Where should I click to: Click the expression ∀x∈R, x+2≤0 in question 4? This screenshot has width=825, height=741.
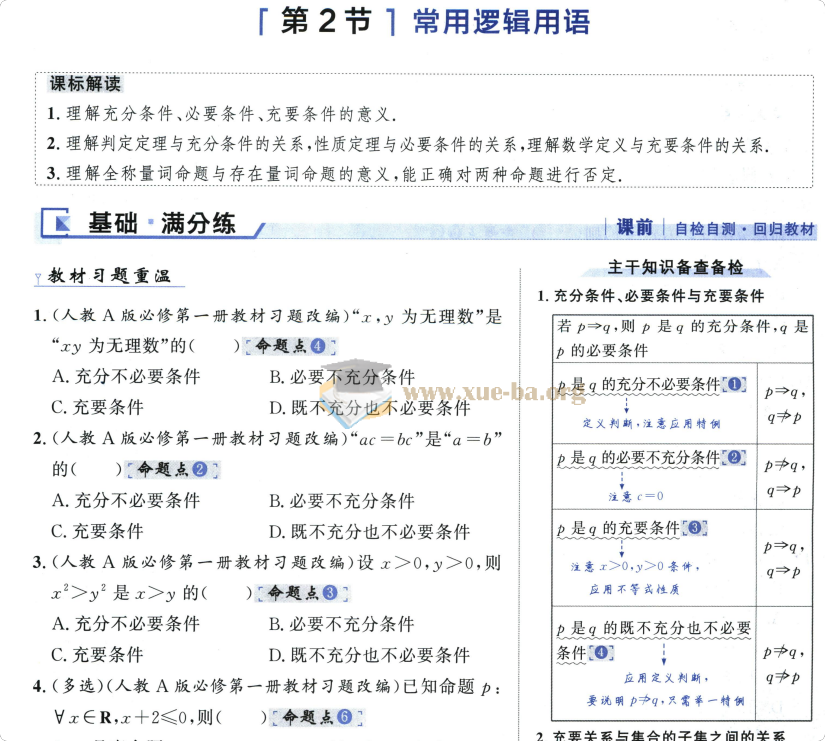(124, 717)
